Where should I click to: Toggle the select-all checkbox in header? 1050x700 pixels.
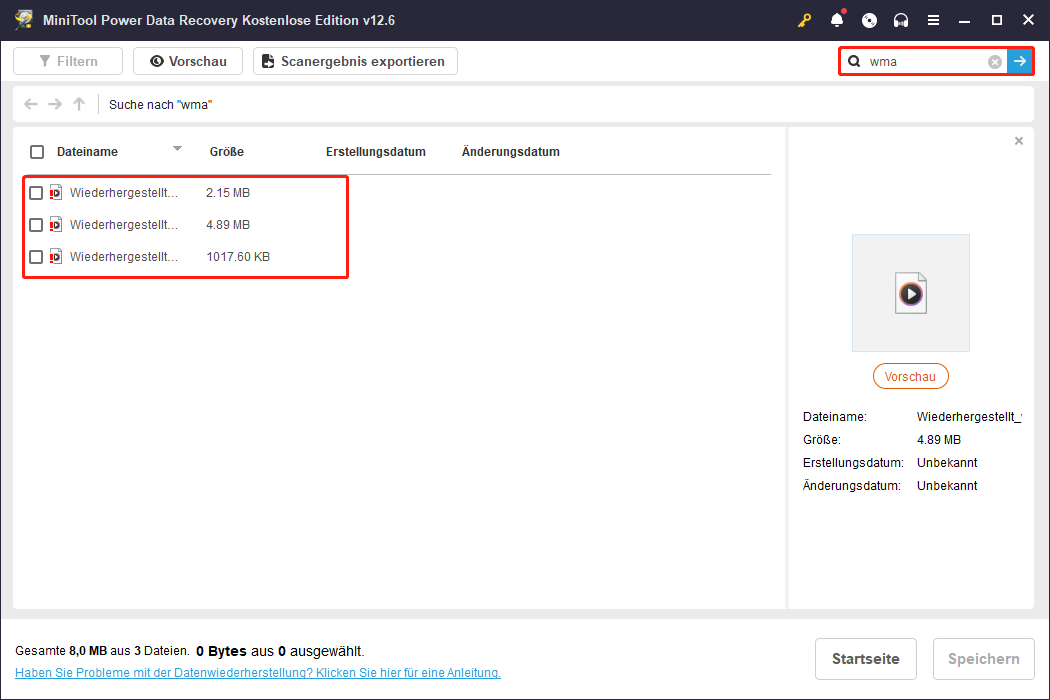(37, 152)
